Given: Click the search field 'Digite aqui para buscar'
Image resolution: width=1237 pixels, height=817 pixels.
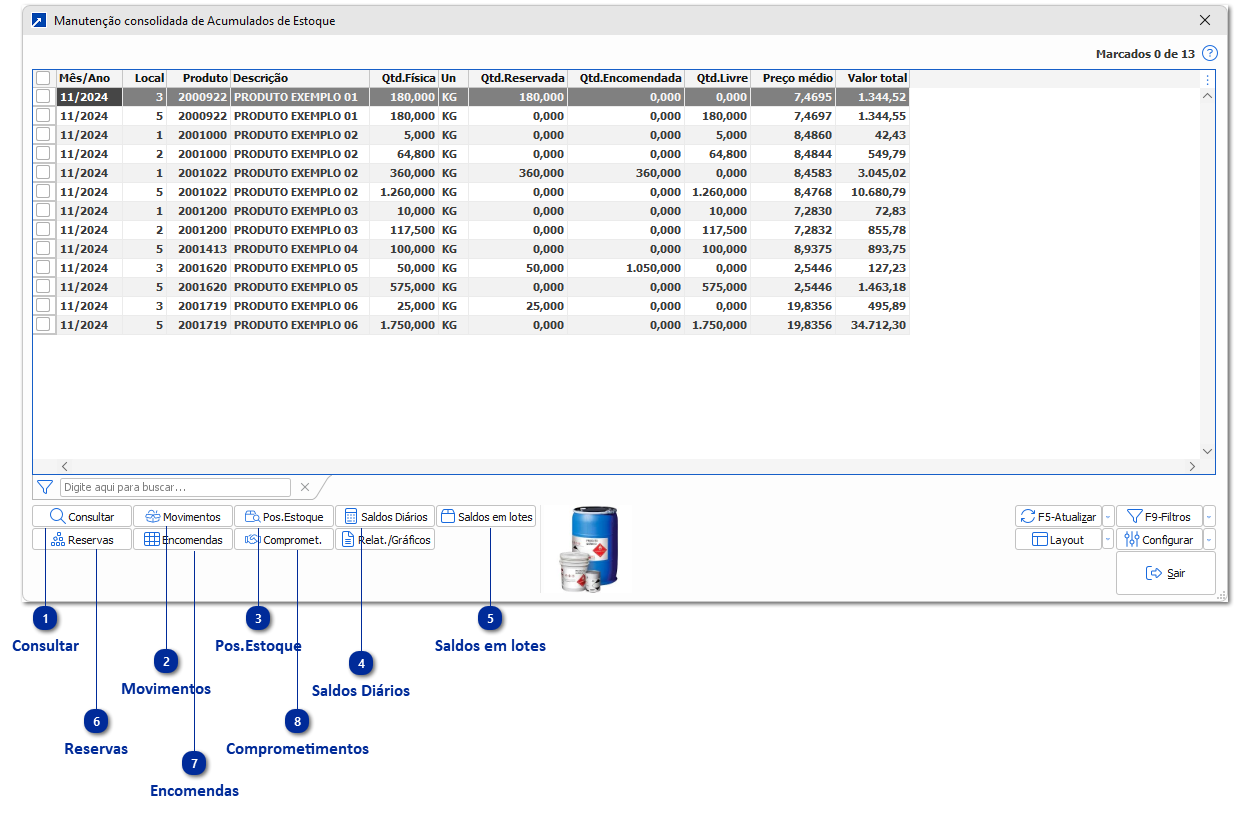Looking at the screenshot, I should (x=175, y=488).
